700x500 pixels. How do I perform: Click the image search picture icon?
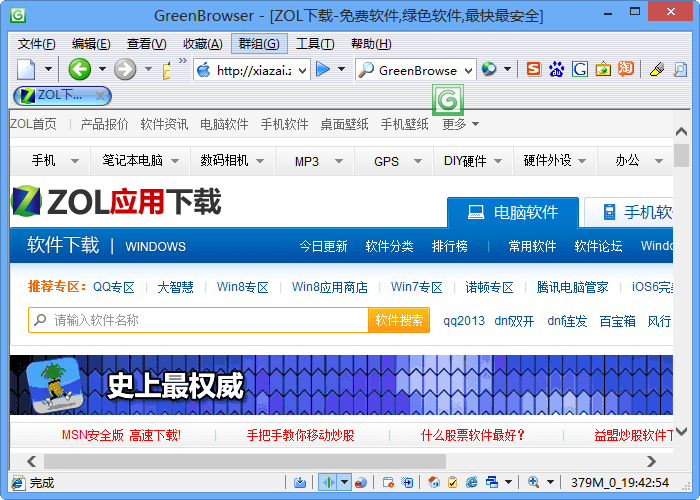click(x=603, y=69)
